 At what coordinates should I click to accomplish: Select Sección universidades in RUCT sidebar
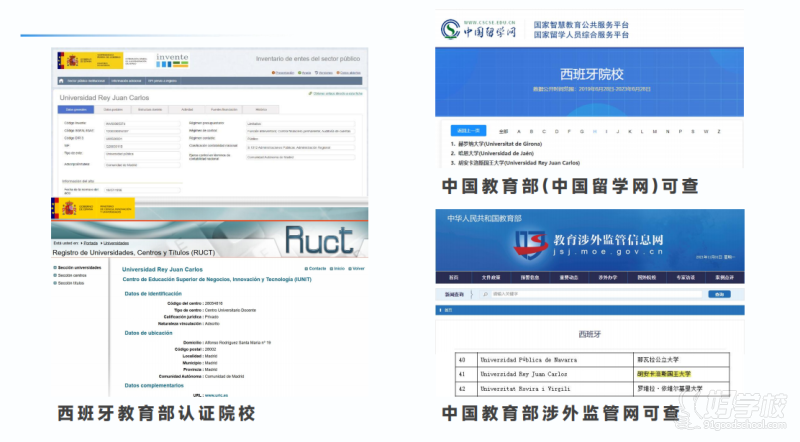pos(81,268)
